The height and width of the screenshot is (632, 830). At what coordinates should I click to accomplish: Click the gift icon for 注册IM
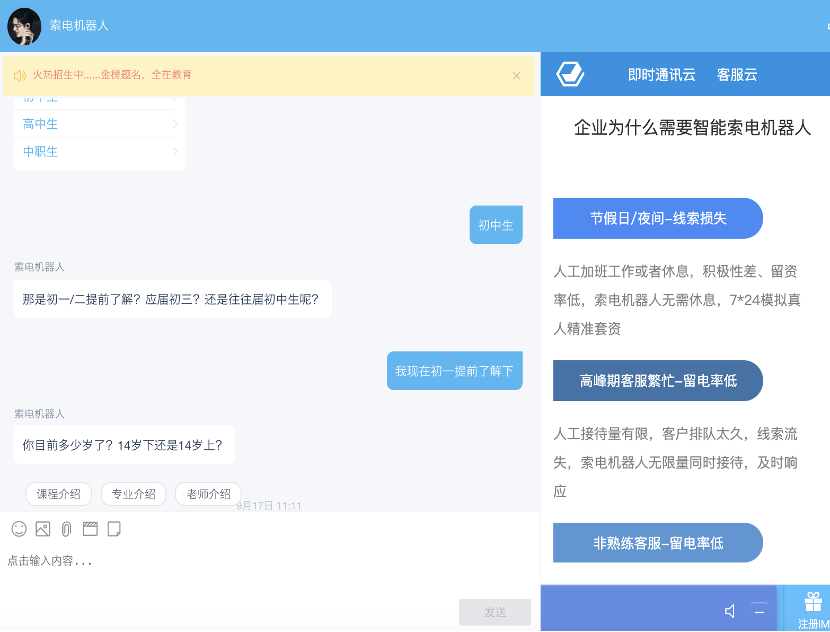tap(812, 602)
